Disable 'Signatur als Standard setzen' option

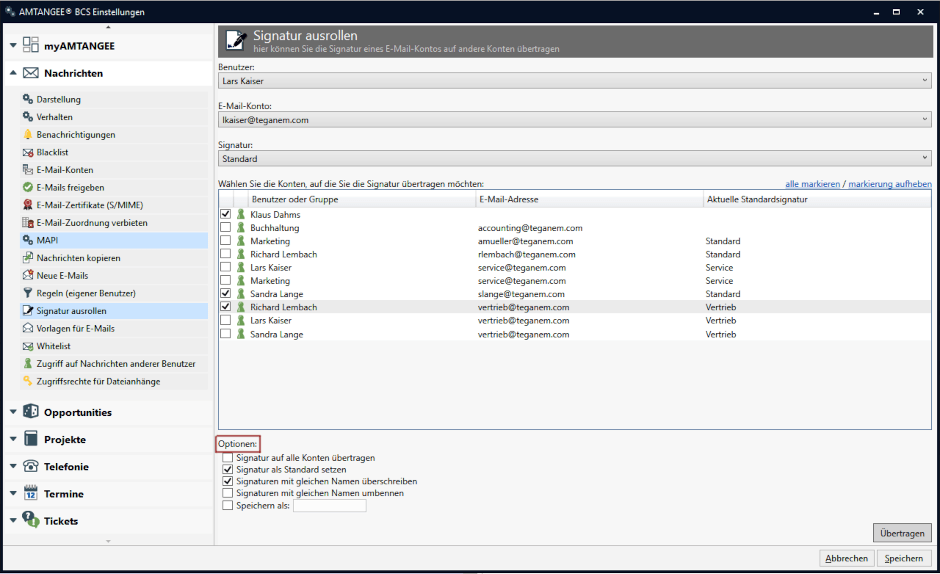pos(227,469)
